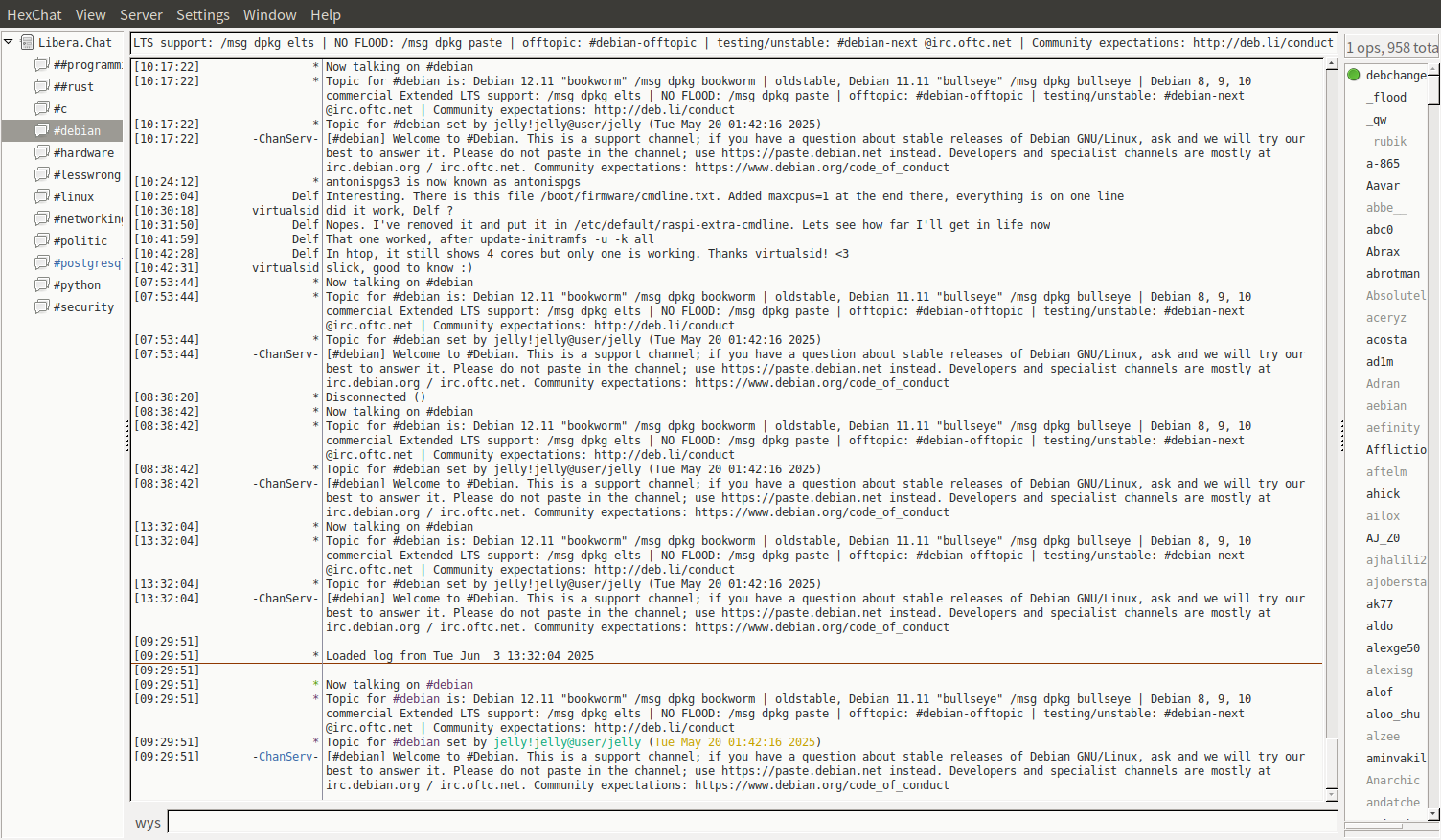1441x840 pixels.
Task: Select user AJ_Z0 in the user list
Action: pos(1383,537)
